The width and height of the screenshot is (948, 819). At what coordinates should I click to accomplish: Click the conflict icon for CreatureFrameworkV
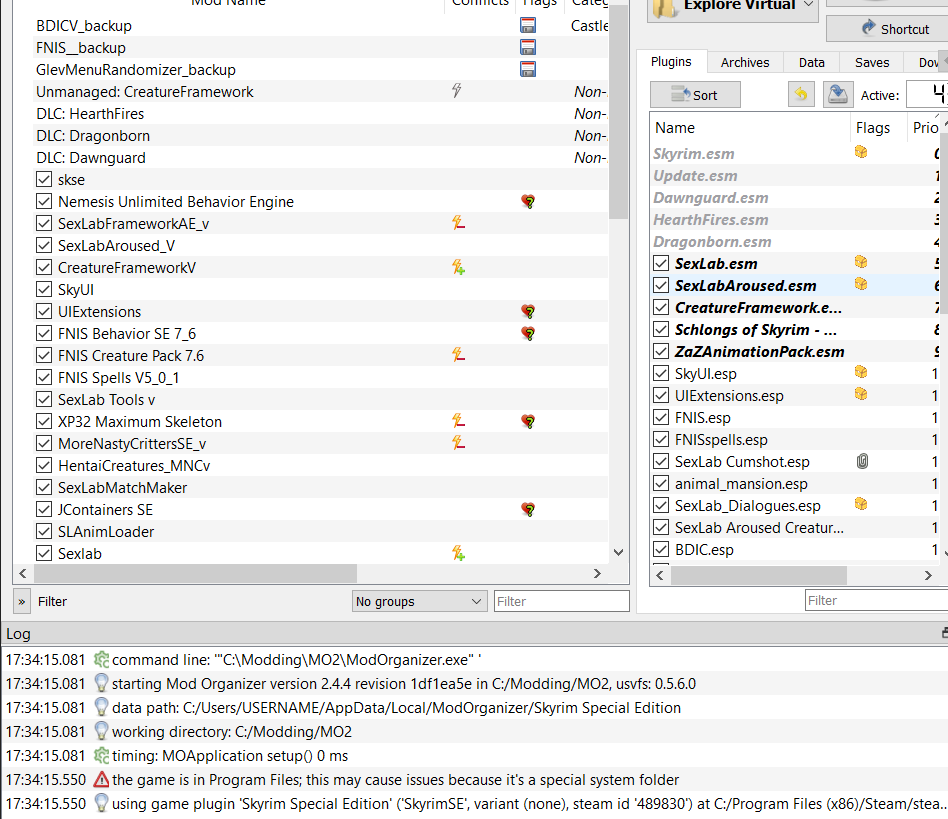pyautogui.click(x=458, y=267)
